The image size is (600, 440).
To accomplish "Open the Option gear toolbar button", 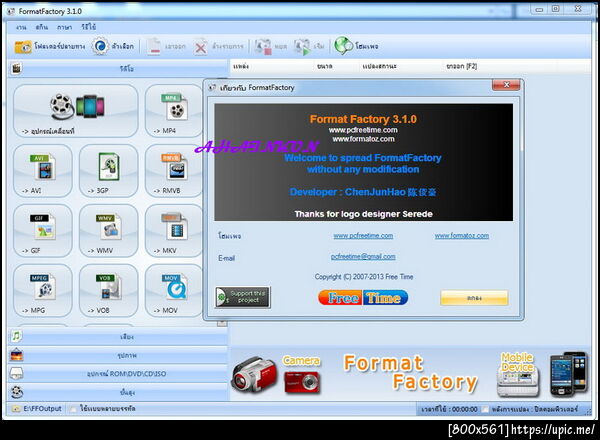I will point(112,46).
